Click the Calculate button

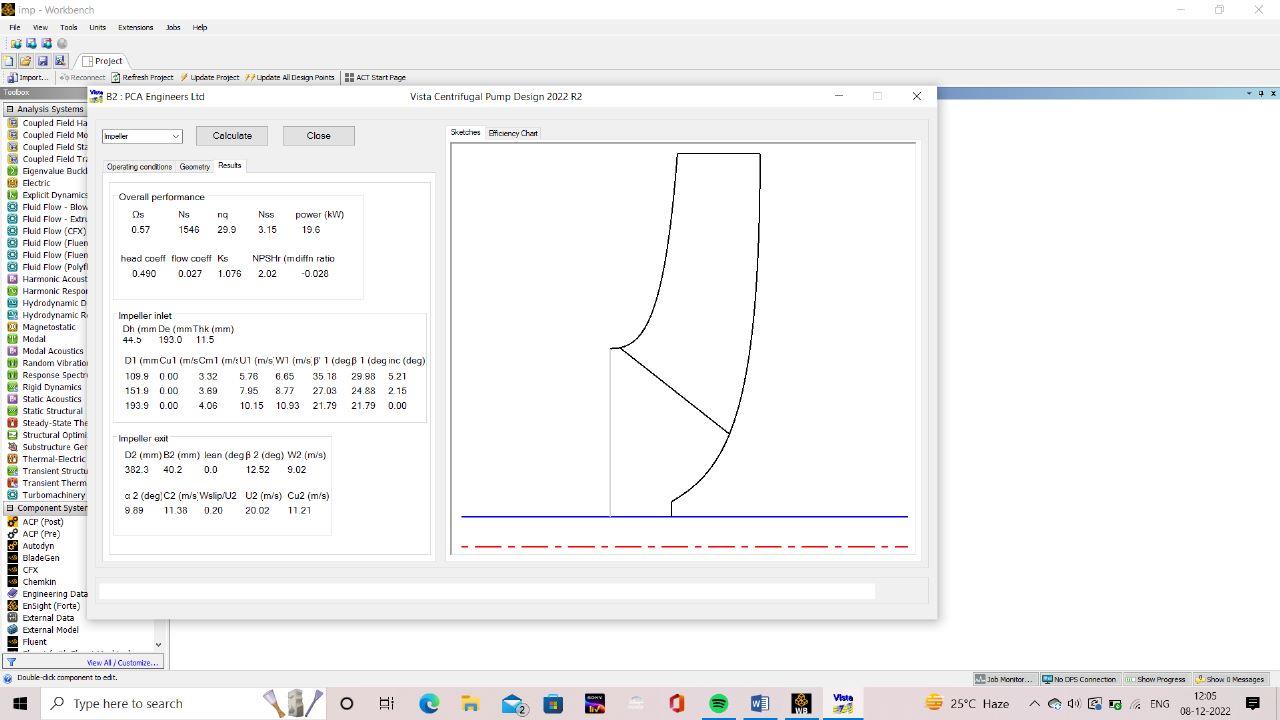pos(232,136)
